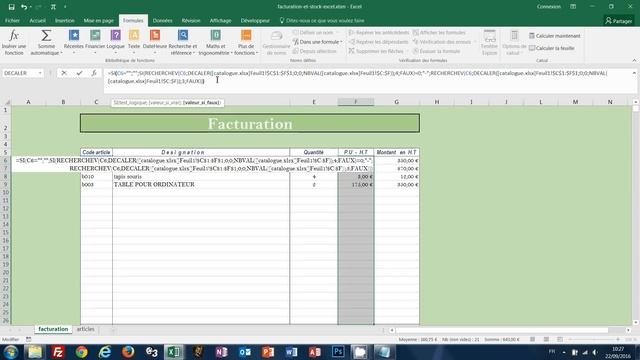Switch to the Développeur ribbon tab
This screenshot has width=640, height=360.
[255, 20]
